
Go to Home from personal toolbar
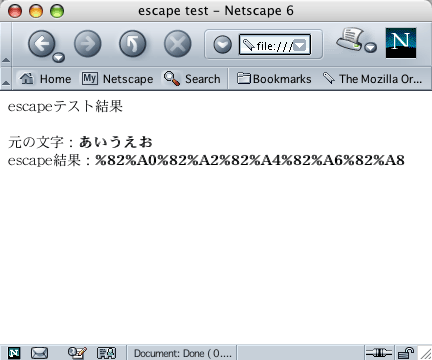point(45,79)
